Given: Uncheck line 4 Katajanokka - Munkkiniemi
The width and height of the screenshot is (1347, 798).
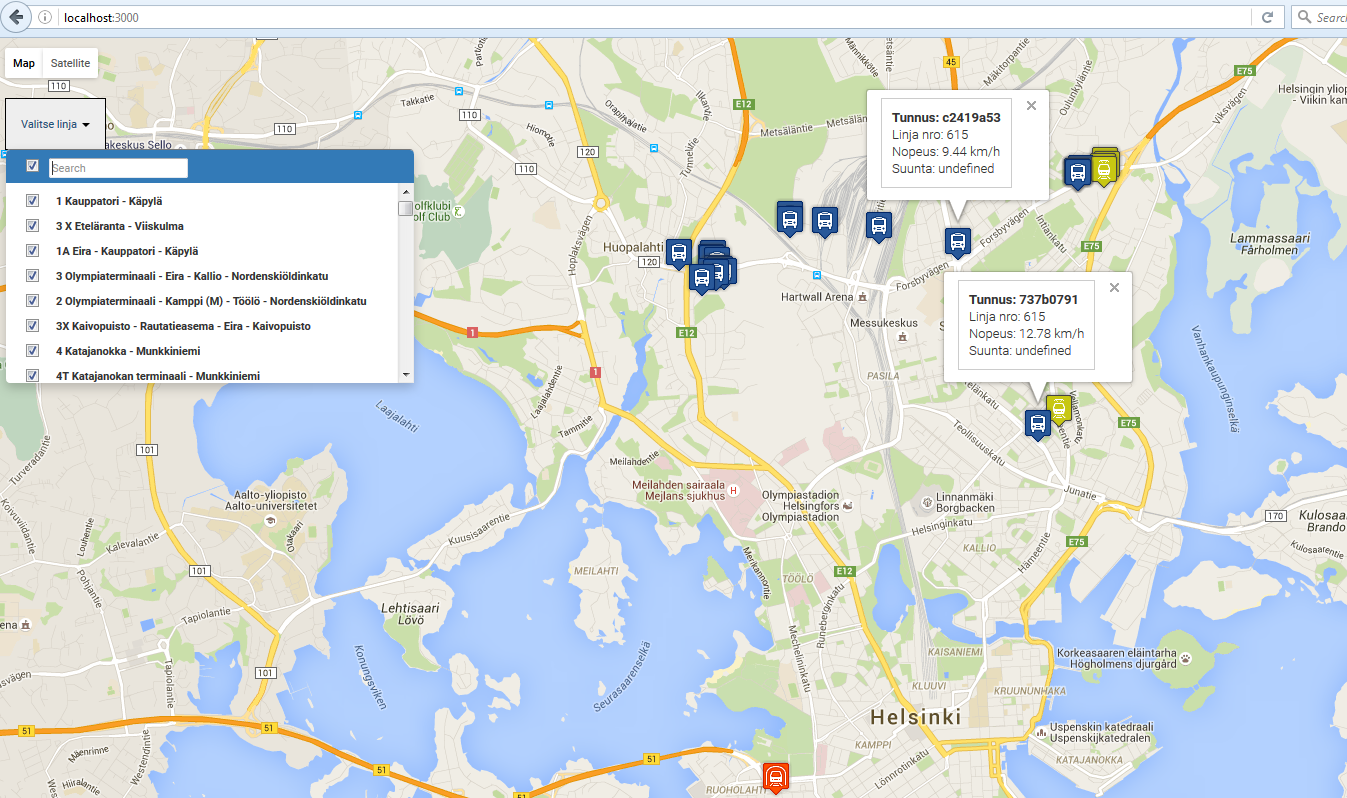Looking at the screenshot, I should (x=32, y=350).
